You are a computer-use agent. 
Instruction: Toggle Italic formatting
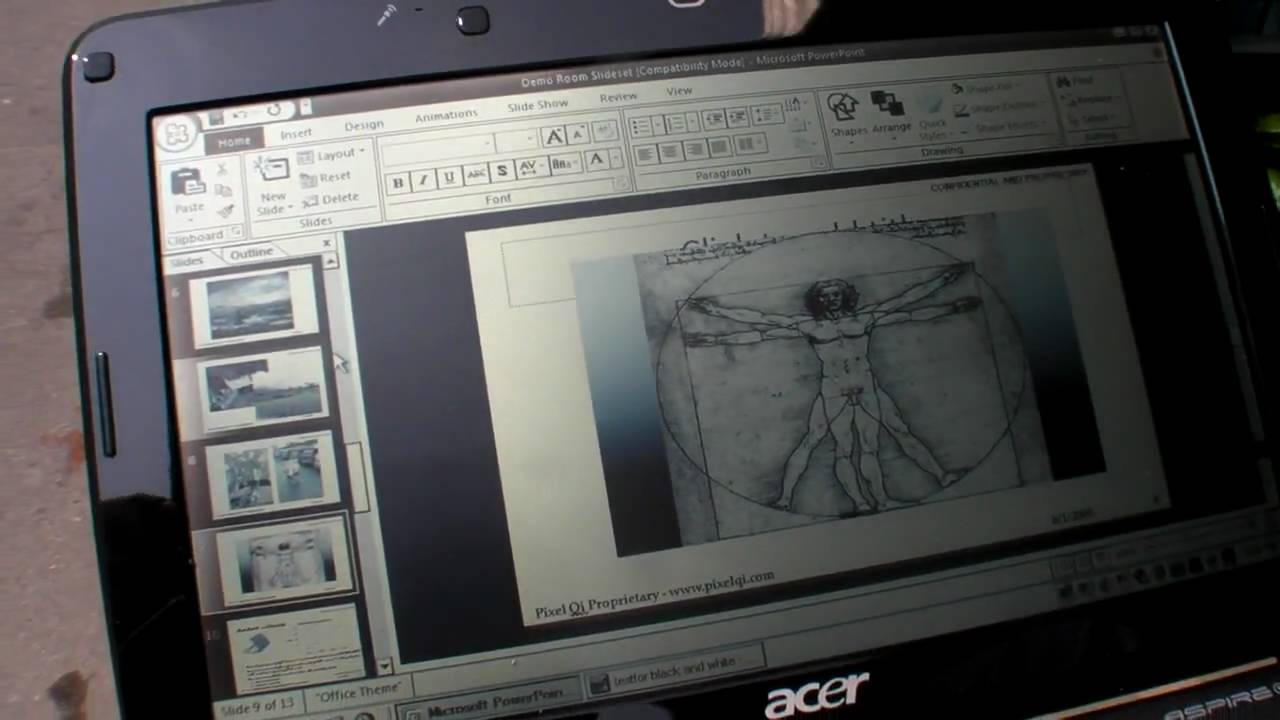[424, 179]
